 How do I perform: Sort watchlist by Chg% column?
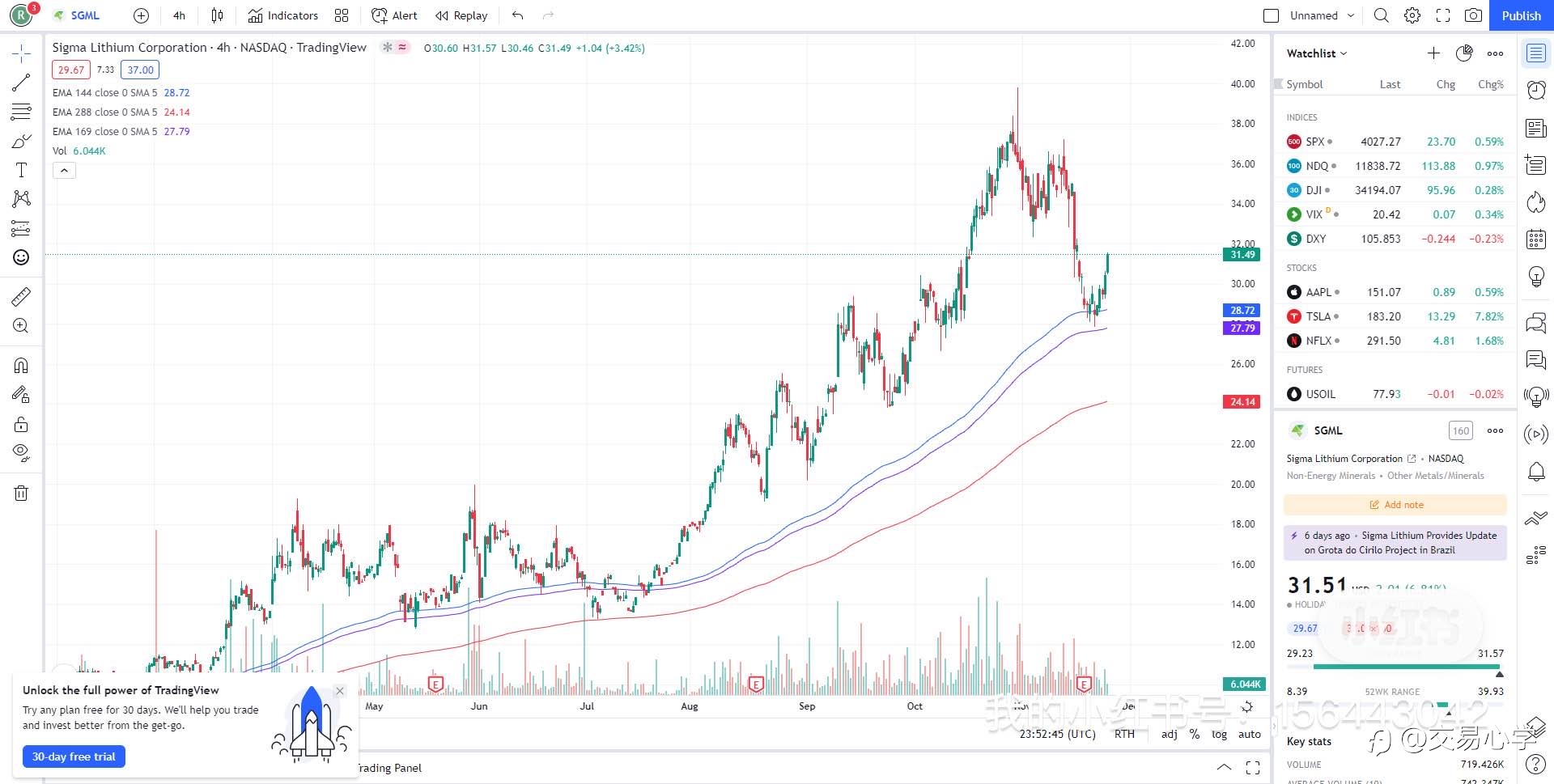click(1491, 84)
